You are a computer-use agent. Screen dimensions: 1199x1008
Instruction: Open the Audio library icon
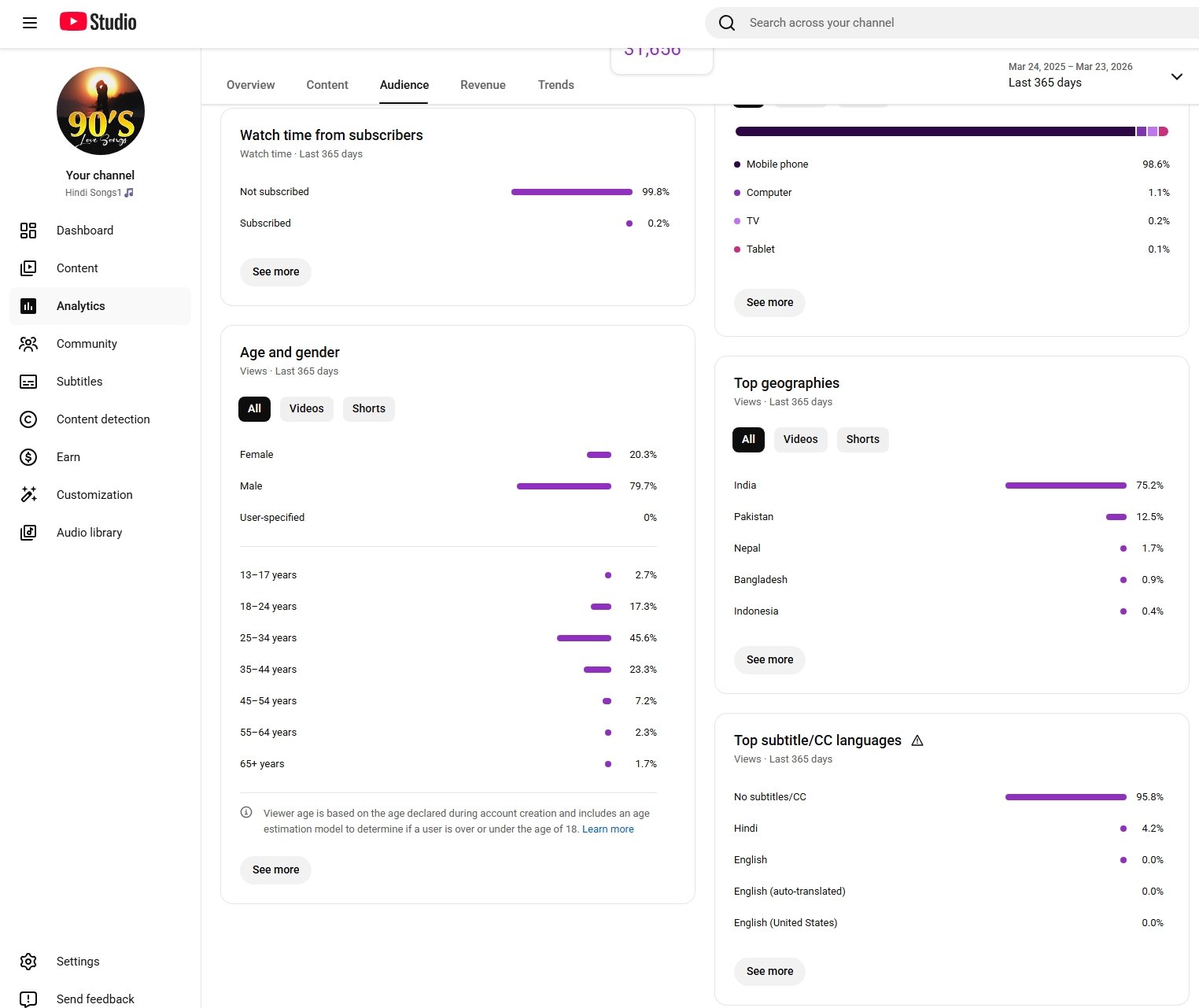pos(28,533)
